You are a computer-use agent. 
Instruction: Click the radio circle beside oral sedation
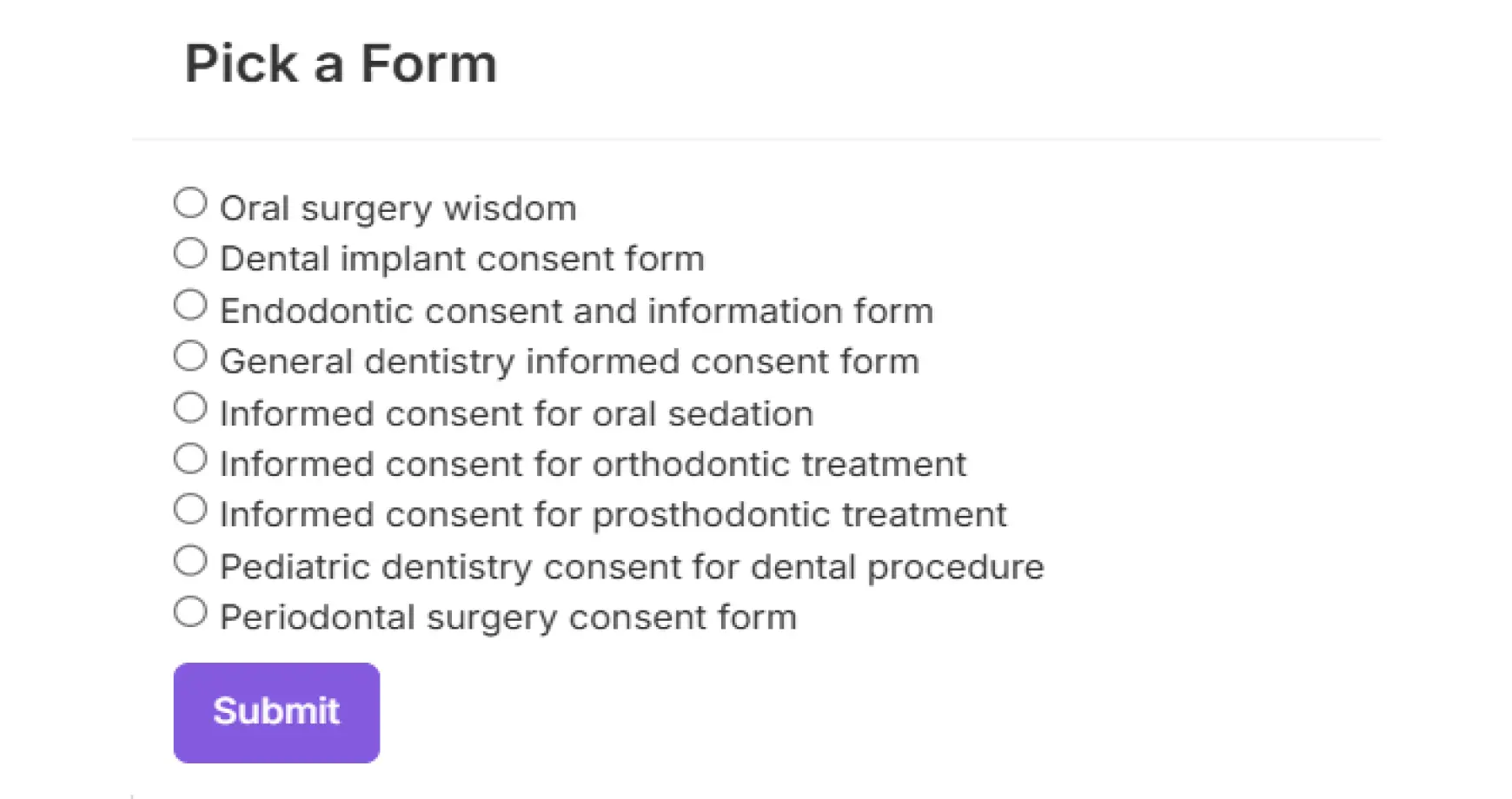[x=189, y=406]
